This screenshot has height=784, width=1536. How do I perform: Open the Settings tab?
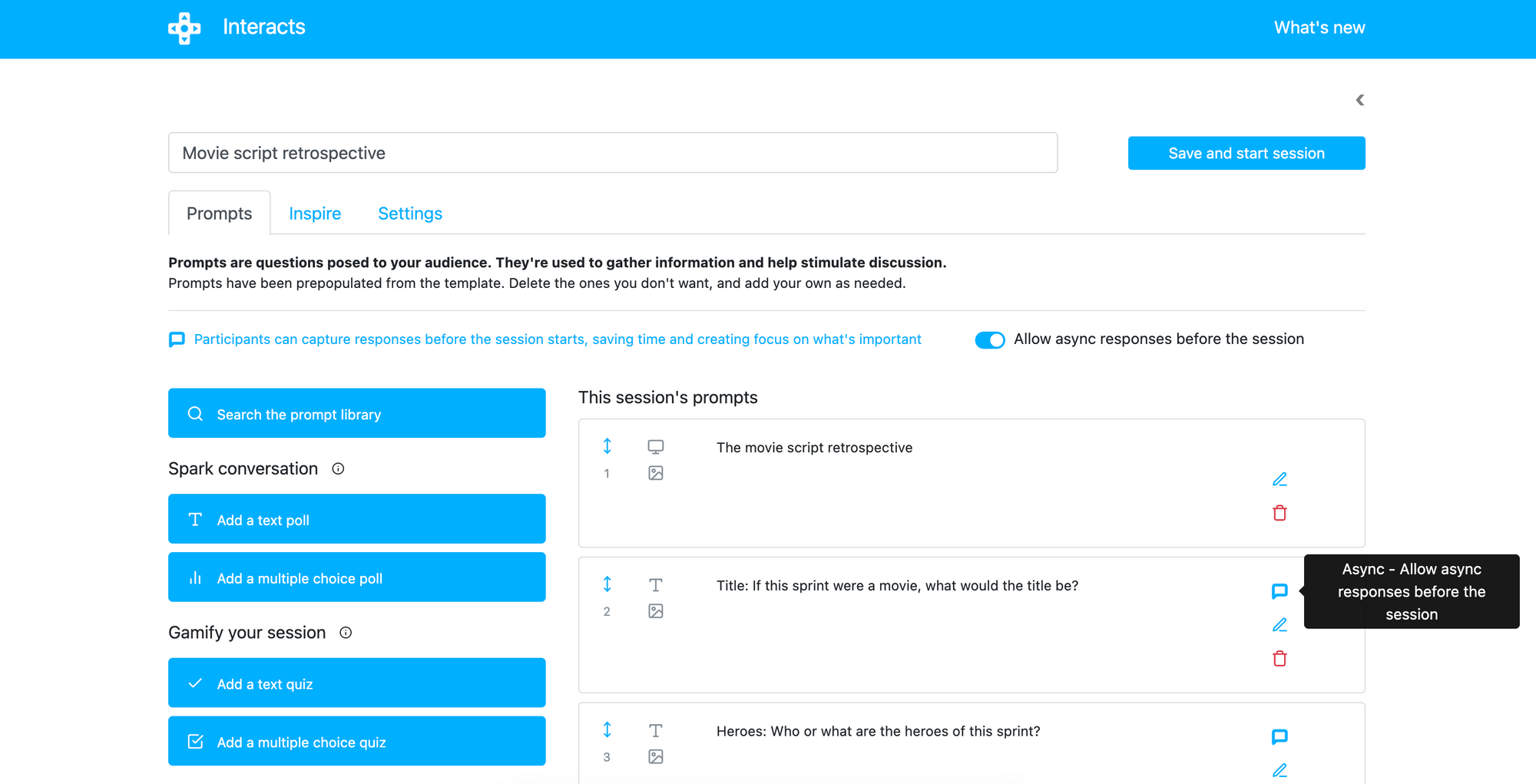[410, 213]
